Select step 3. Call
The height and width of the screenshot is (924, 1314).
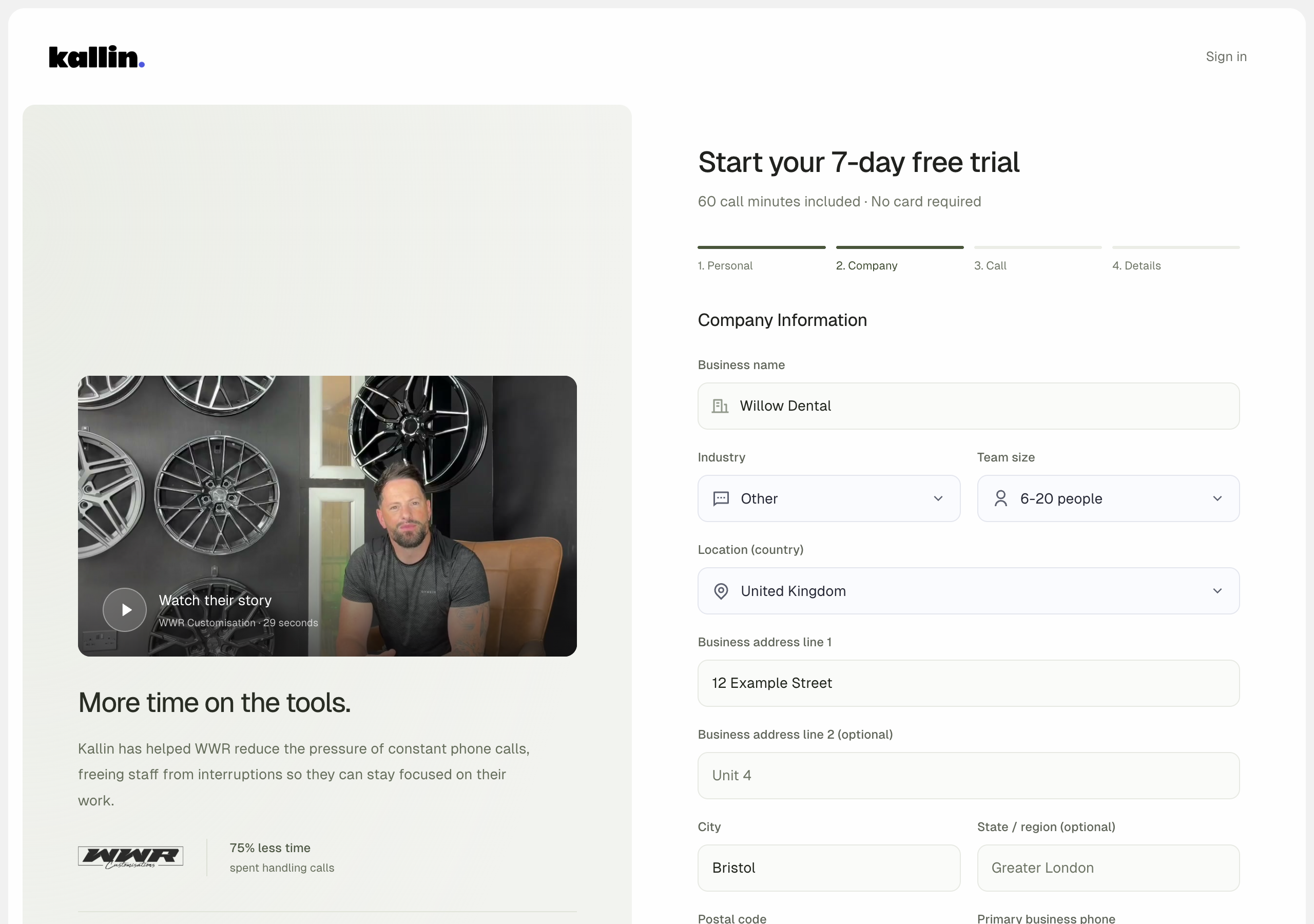point(990,265)
